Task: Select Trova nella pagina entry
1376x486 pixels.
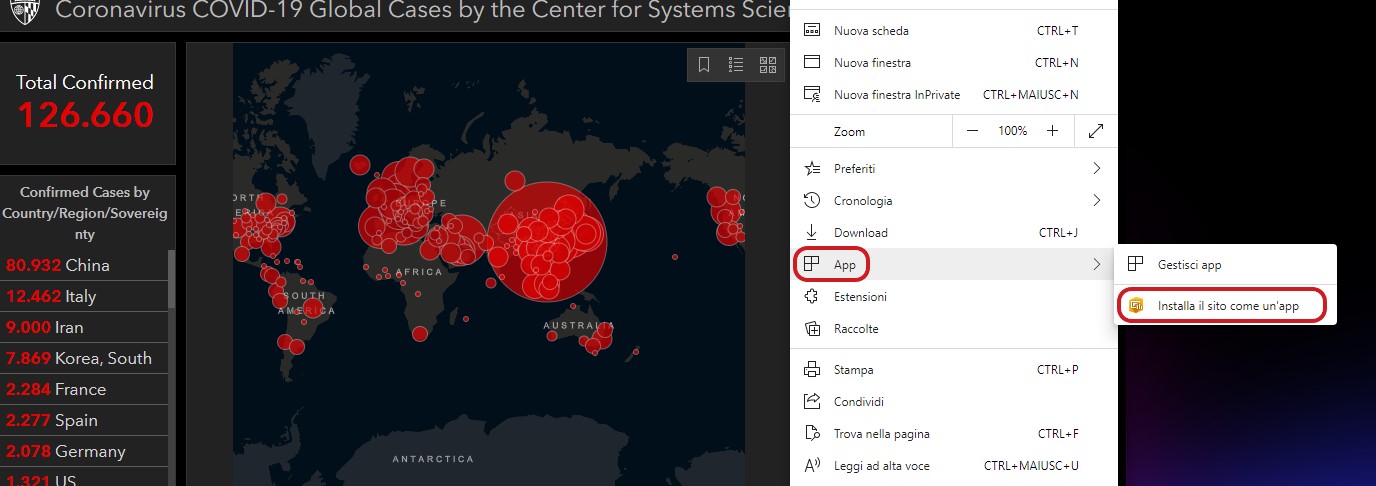Action: 952,434
